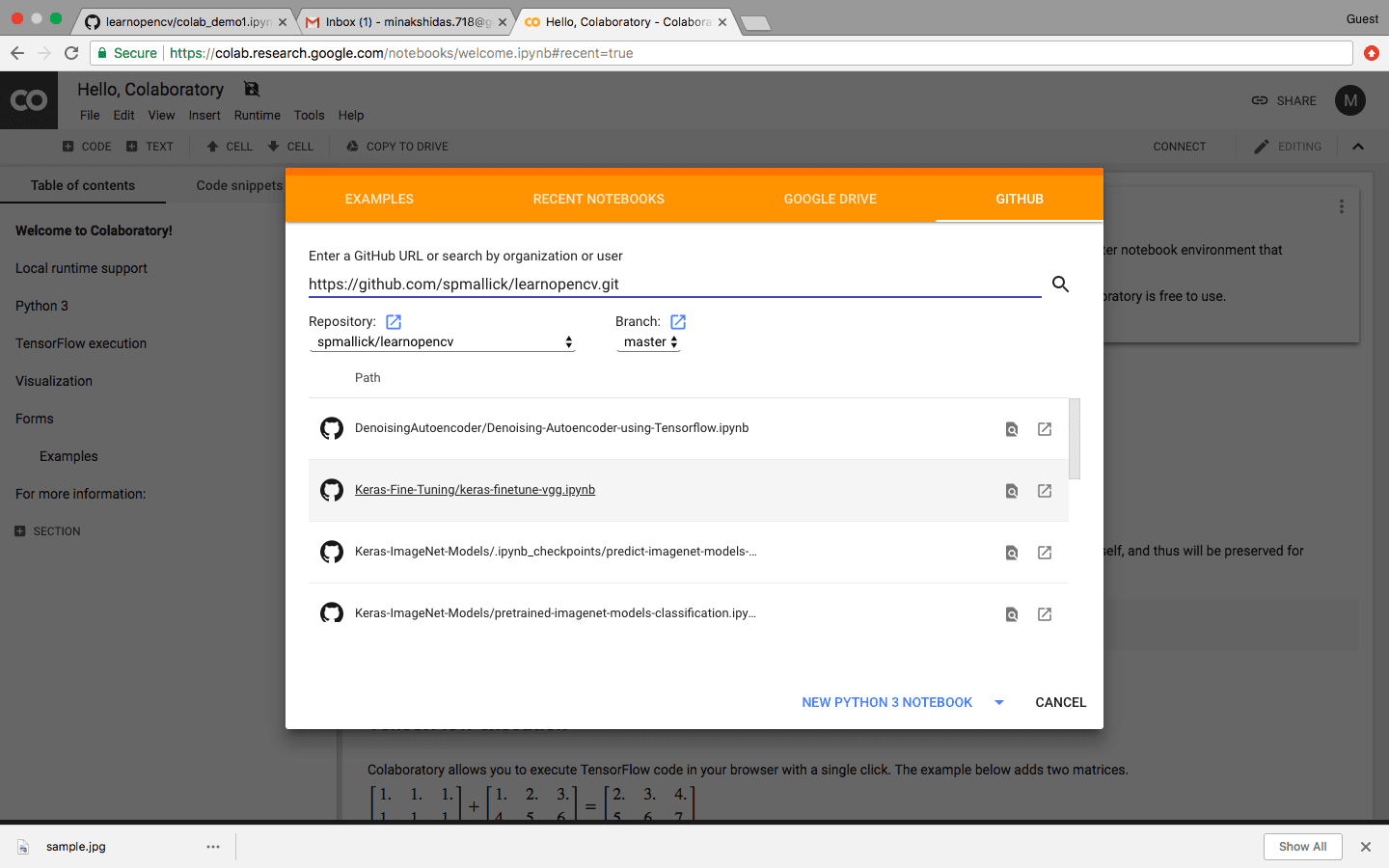Collapse header with the chevron up arrow
The width and height of the screenshot is (1389, 868).
(x=1358, y=147)
